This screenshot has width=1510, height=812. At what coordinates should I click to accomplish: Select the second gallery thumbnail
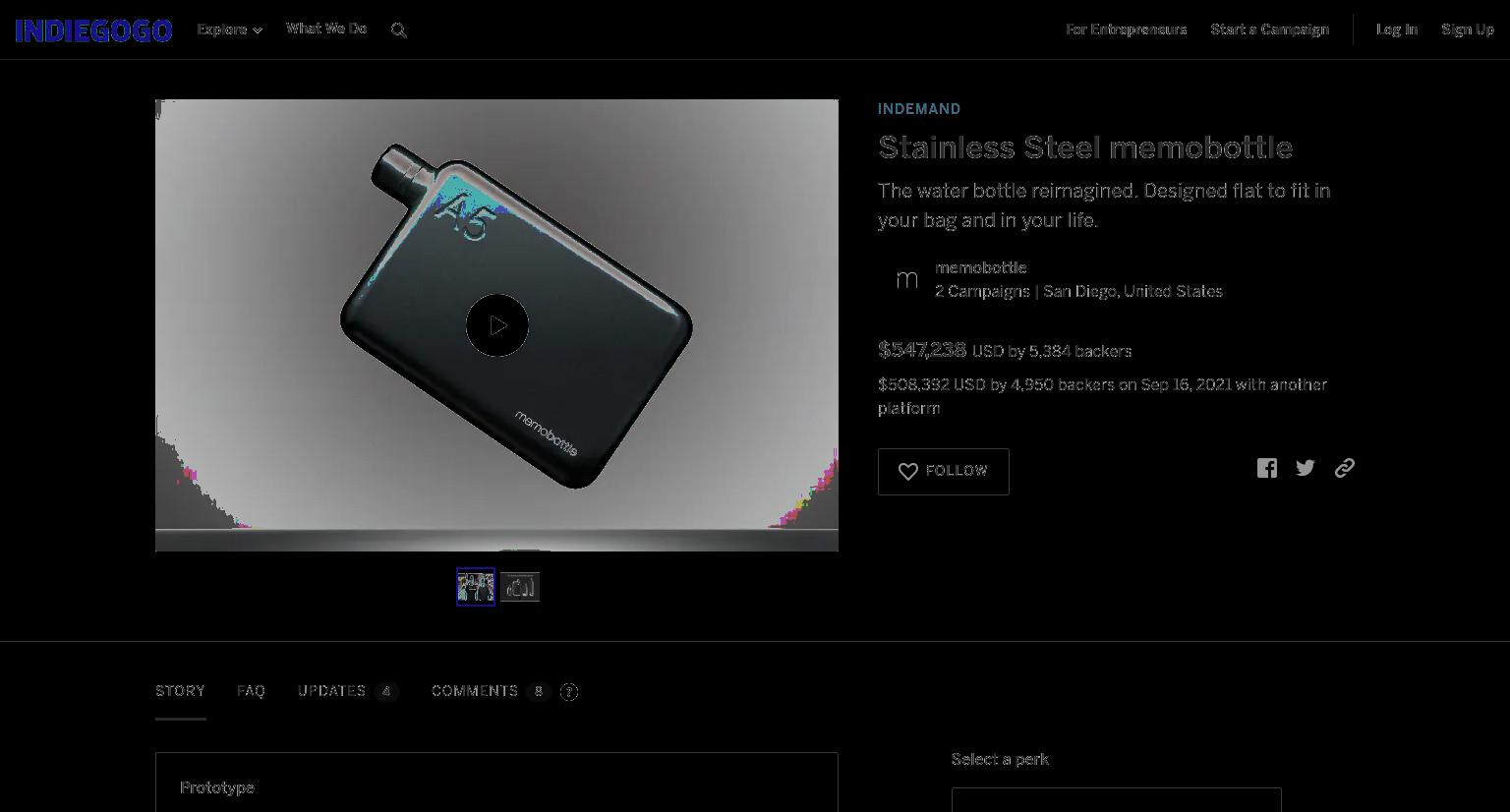tap(520, 587)
